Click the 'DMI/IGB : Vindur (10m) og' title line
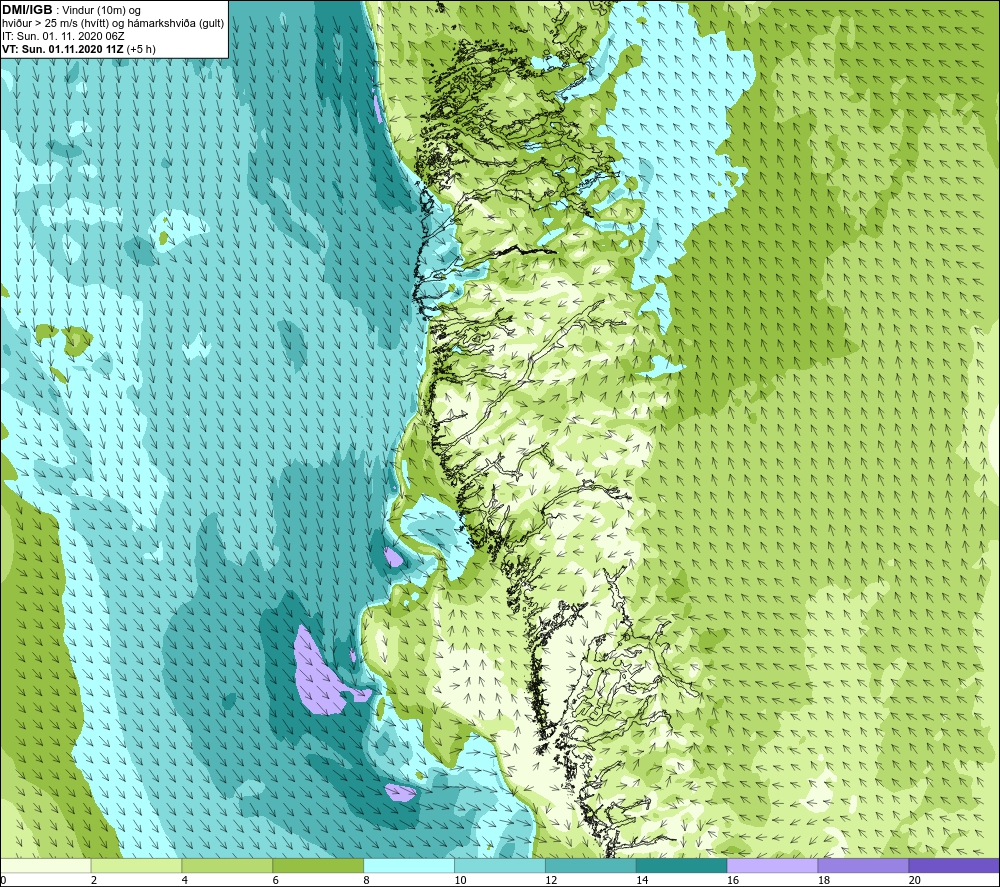 [71, 10]
